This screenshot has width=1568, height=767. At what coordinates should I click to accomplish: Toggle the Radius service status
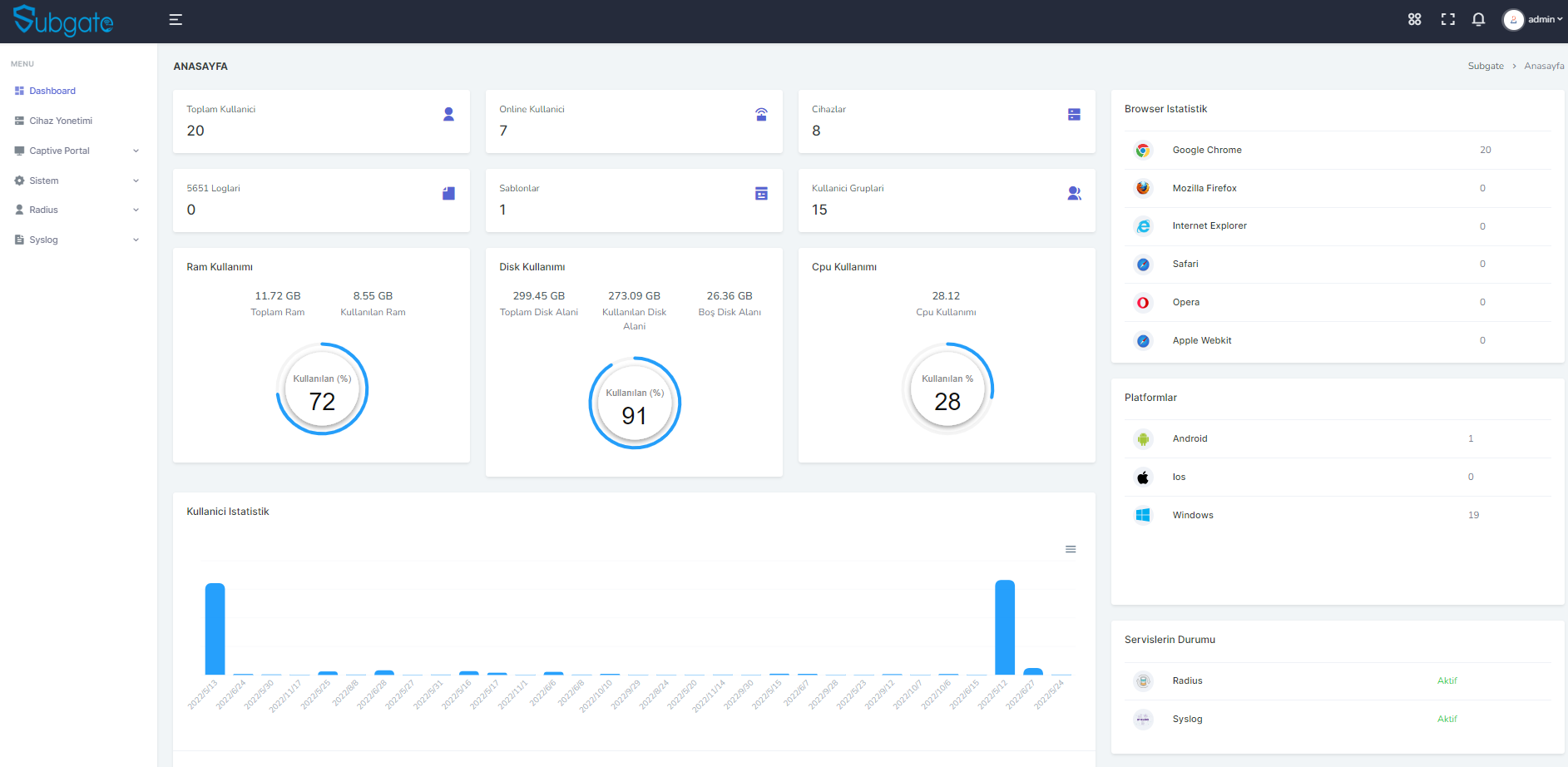click(1447, 680)
